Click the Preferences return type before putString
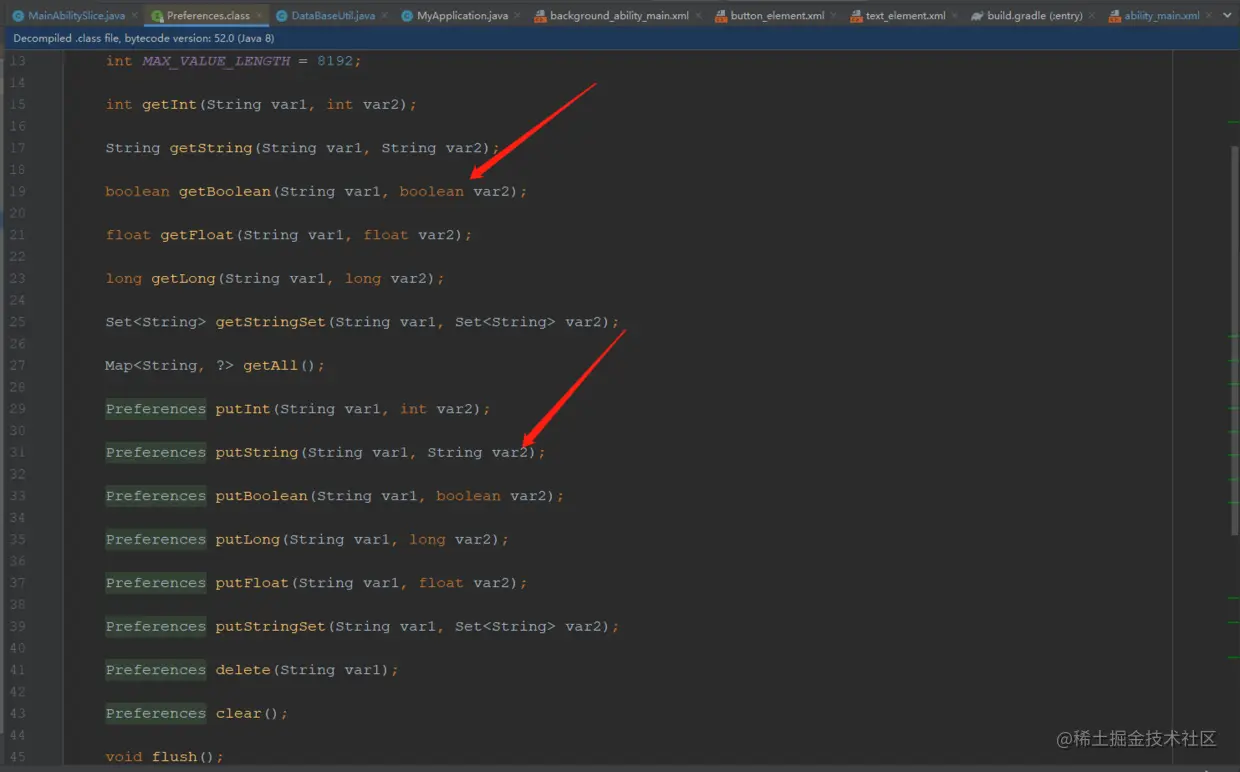Screen dimensions: 1240x772 [x=155, y=453]
